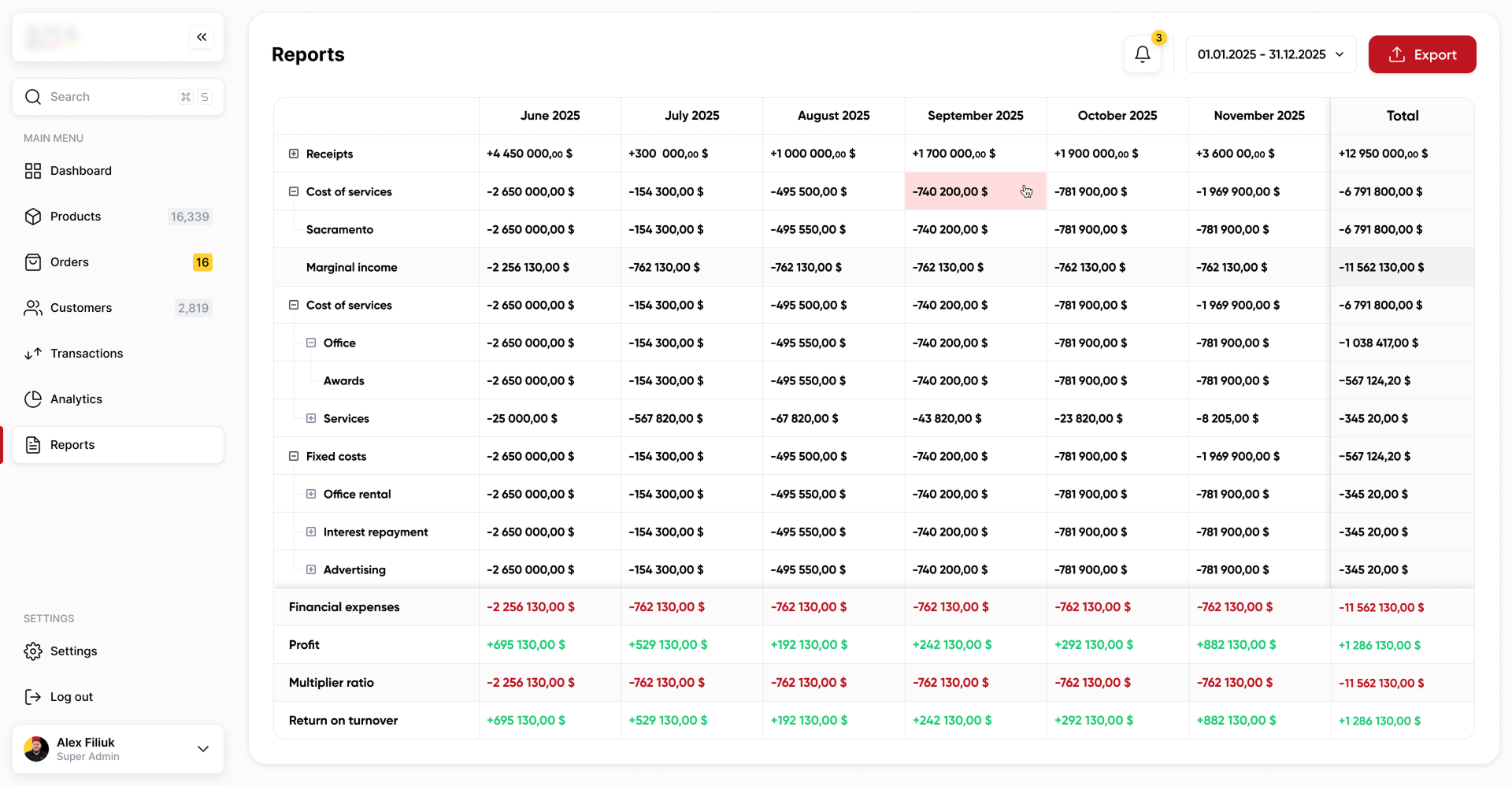Expand the Services row

coord(311,418)
